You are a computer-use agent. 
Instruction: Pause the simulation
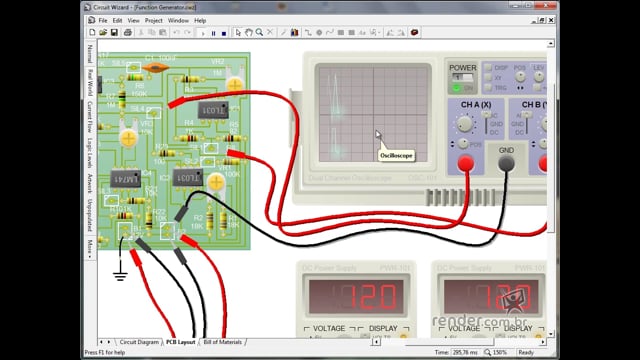pyautogui.click(x=213, y=33)
